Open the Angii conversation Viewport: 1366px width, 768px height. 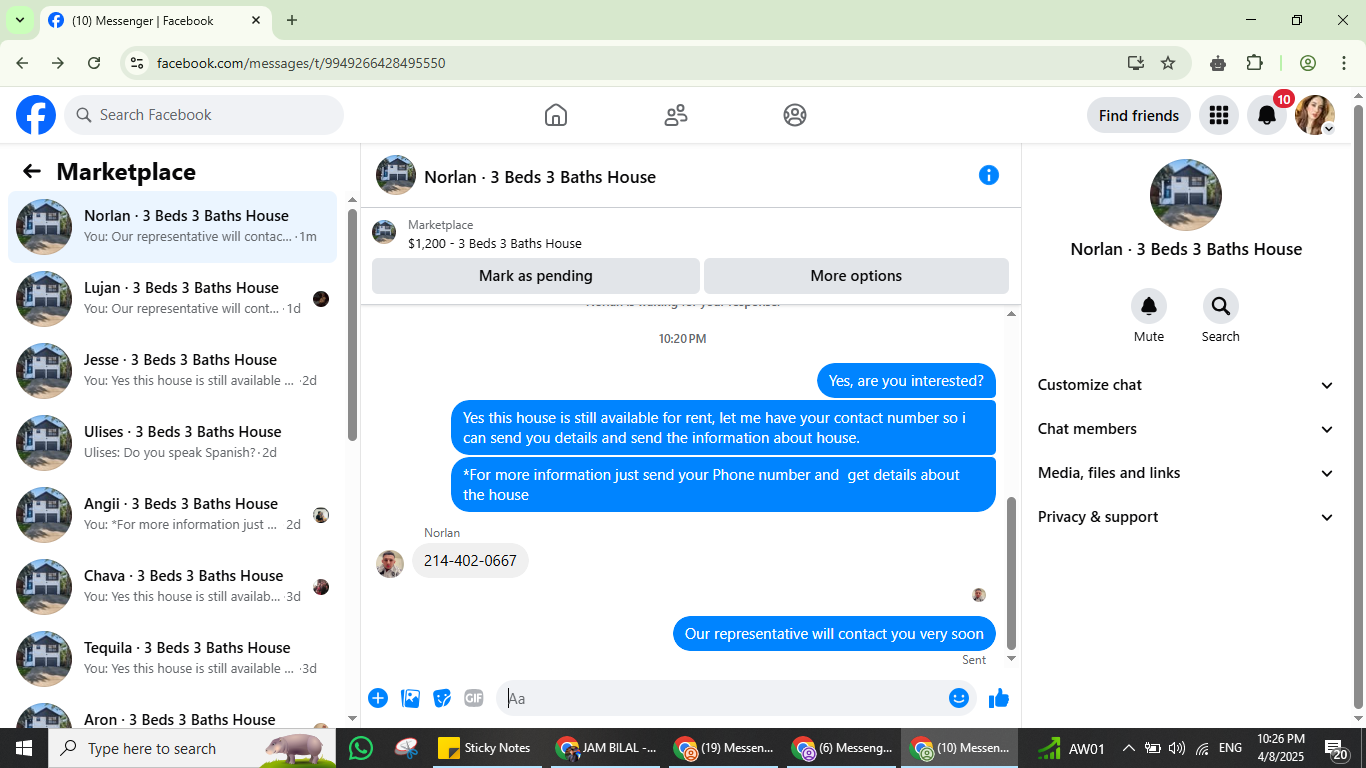coord(172,515)
